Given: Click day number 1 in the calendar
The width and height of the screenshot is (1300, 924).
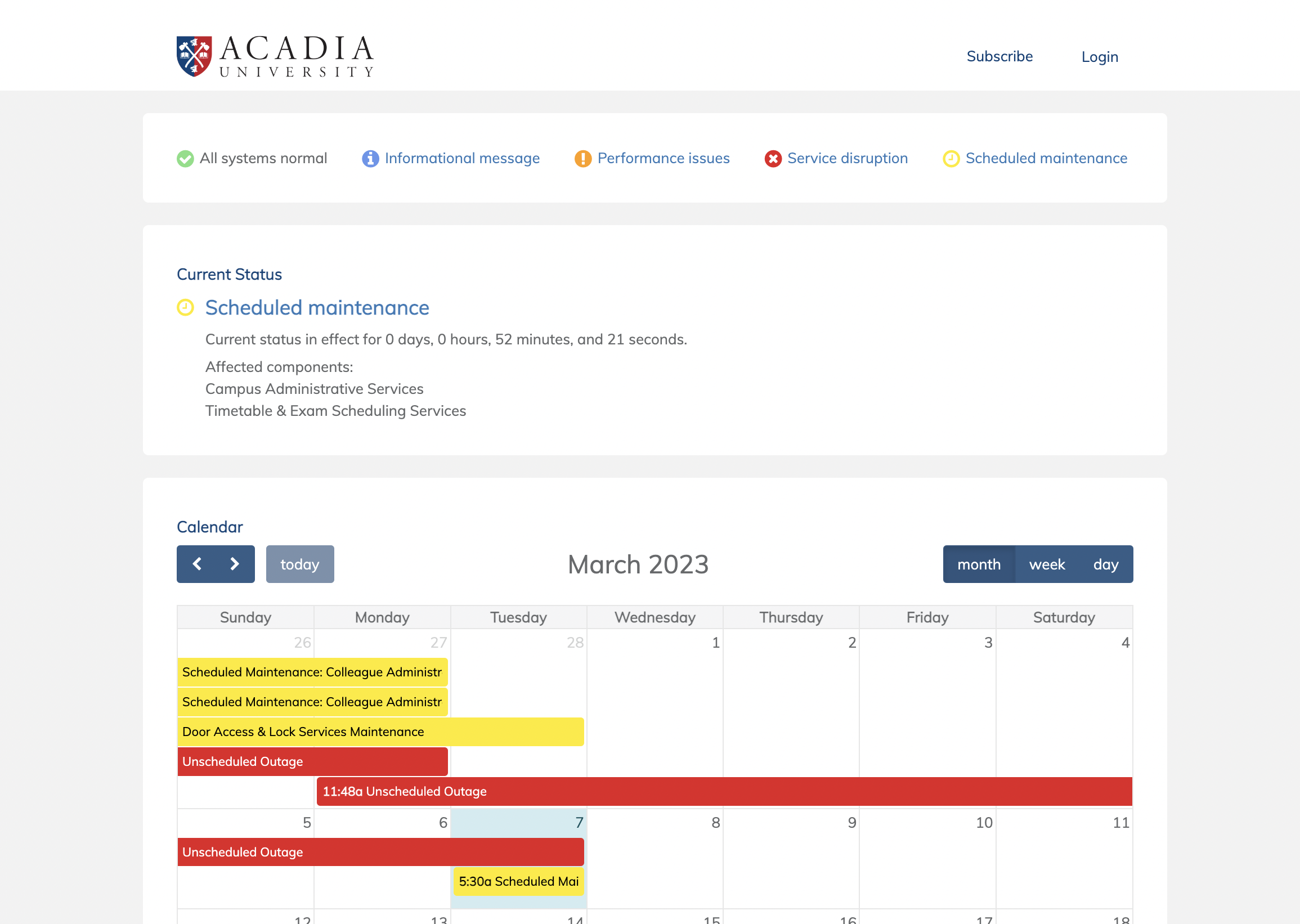Looking at the screenshot, I should (x=716, y=643).
